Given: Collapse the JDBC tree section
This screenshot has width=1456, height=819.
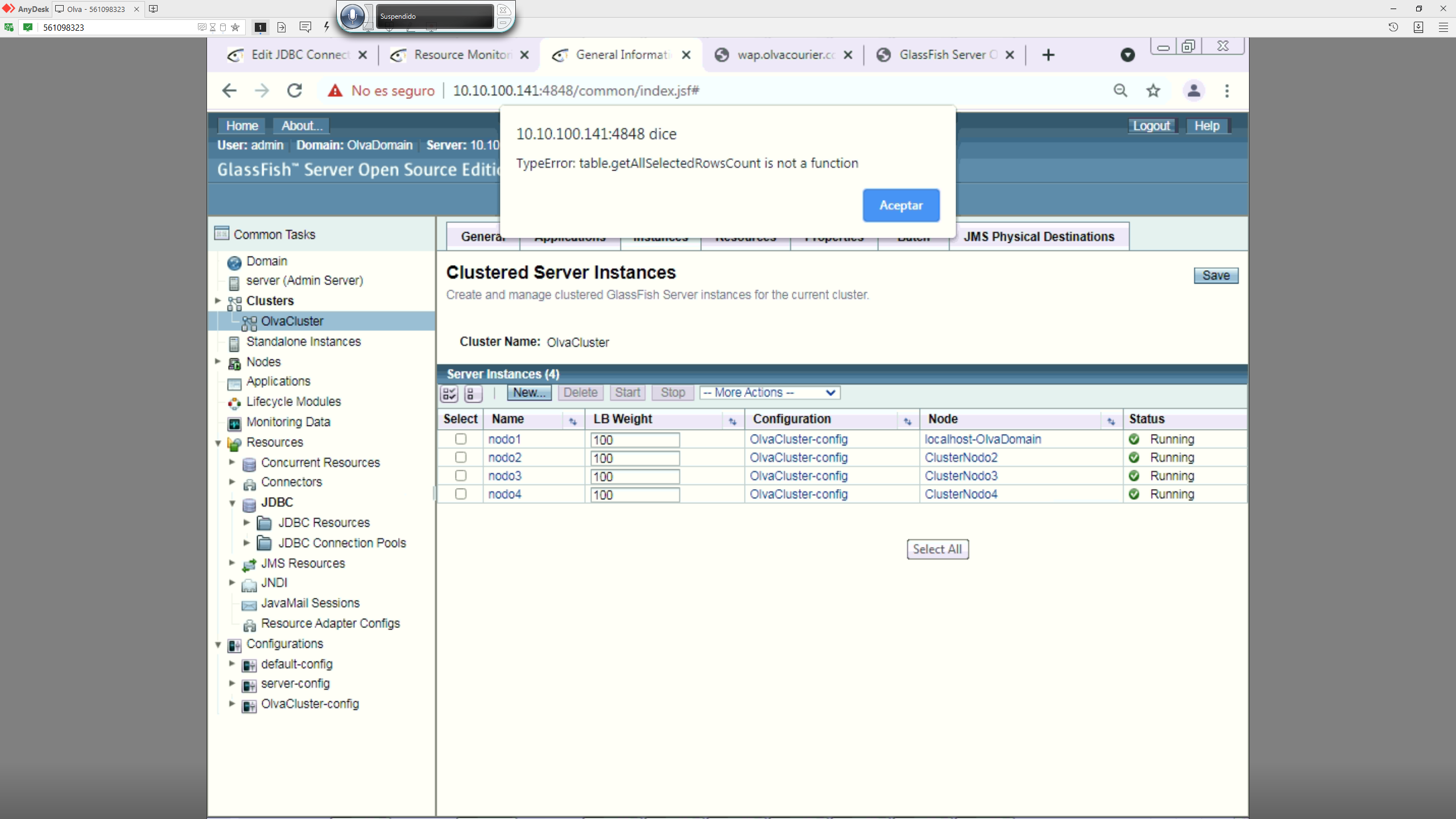Looking at the screenshot, I should coord(232,503).
